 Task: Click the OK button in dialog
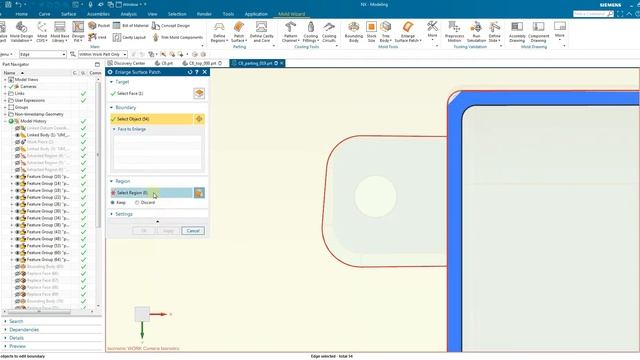point(144,231)
